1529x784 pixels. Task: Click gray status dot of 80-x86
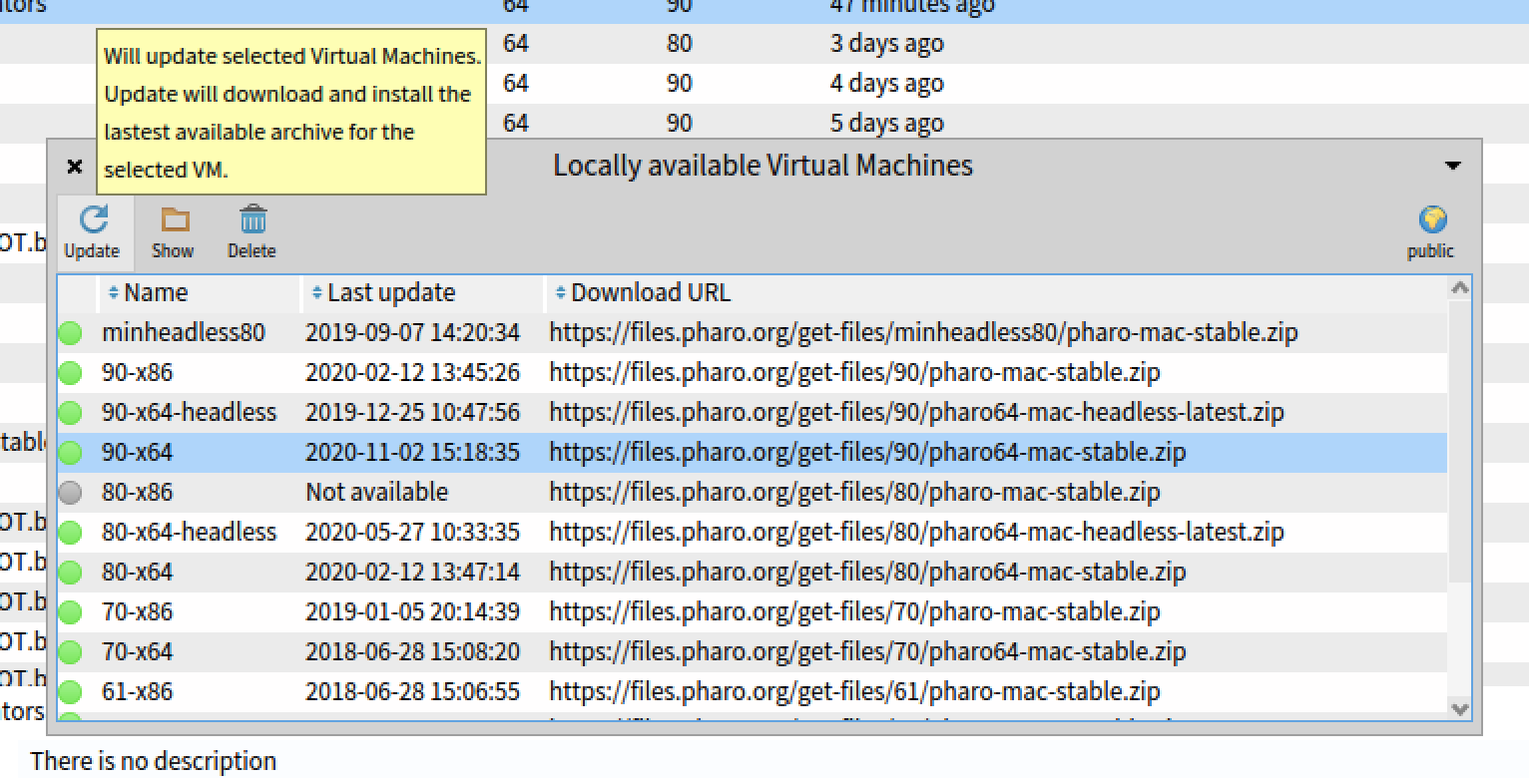coord(70,493)
